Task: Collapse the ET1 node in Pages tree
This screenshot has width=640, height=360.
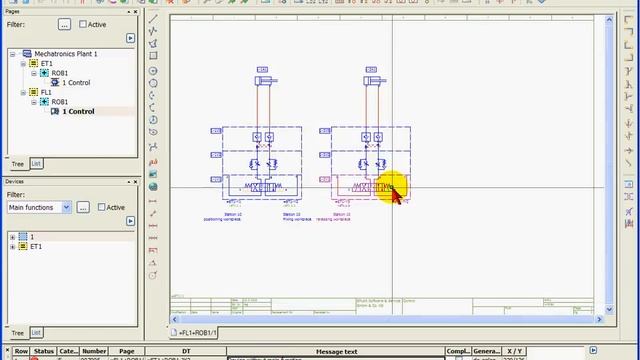Action: (23, 64)
